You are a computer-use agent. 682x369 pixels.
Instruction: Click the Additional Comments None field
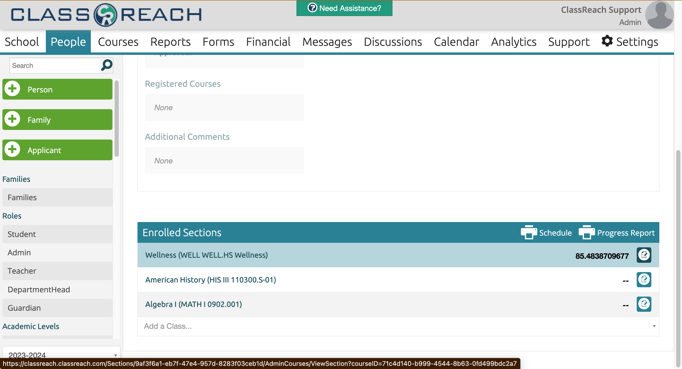click(224, 161)
